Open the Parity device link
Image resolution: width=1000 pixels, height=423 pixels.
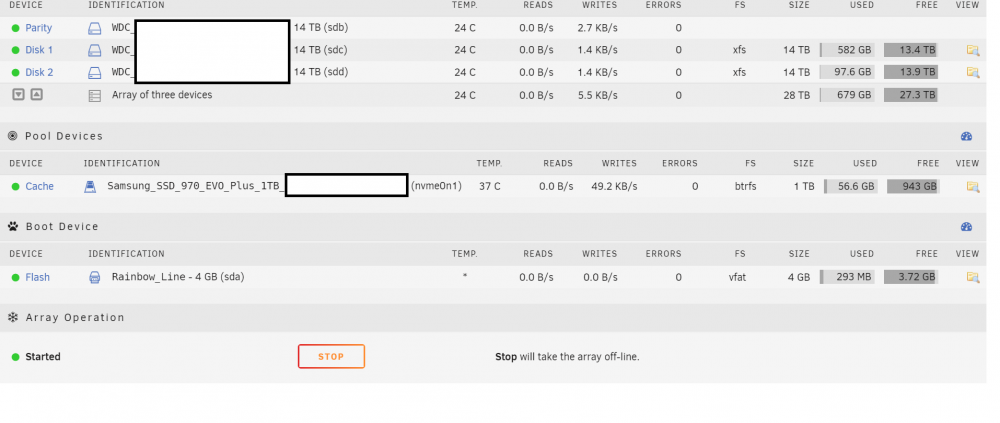pos(38,28)
